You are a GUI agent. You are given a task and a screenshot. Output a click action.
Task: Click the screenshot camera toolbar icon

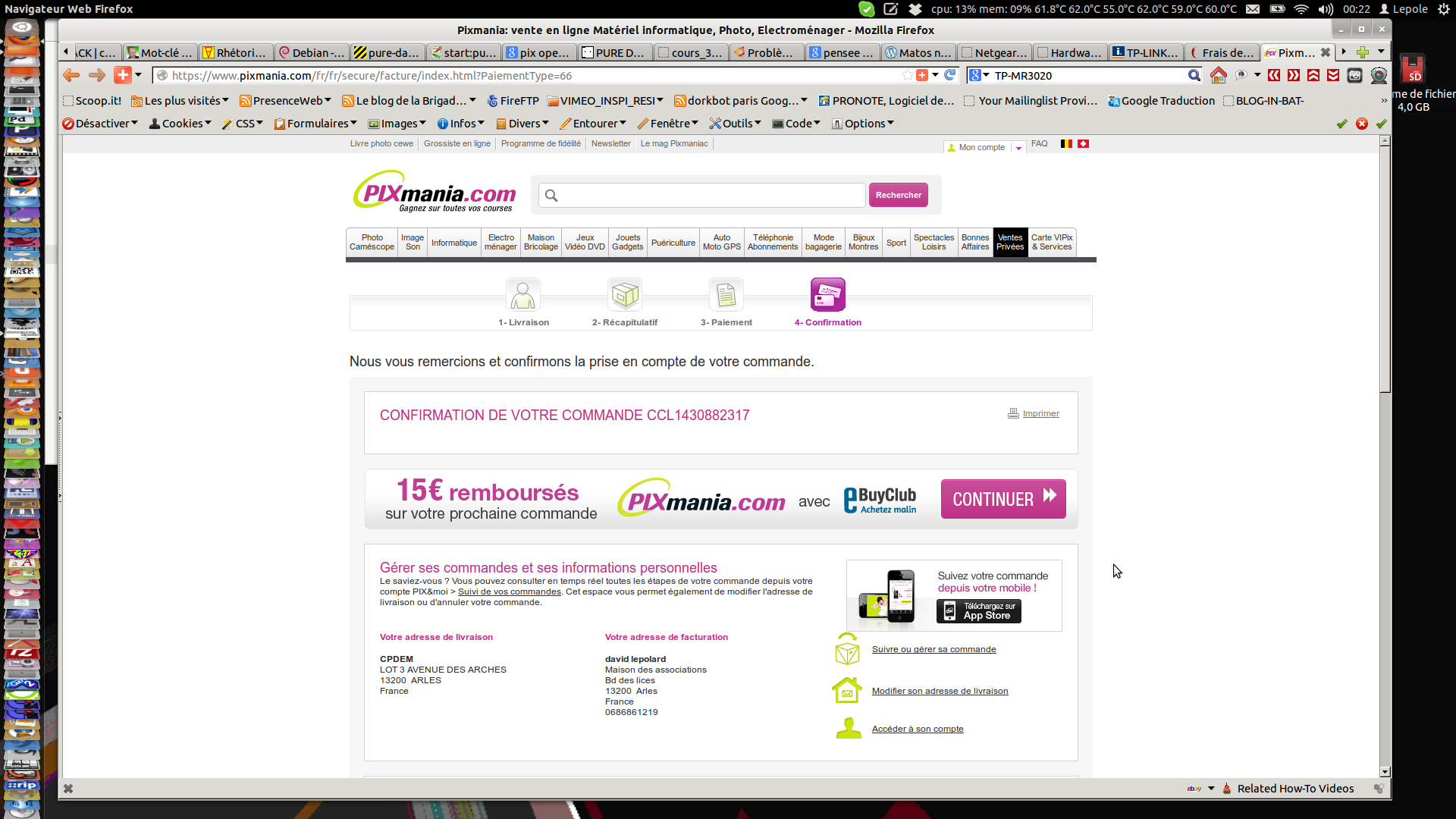tap(1355, 75)
